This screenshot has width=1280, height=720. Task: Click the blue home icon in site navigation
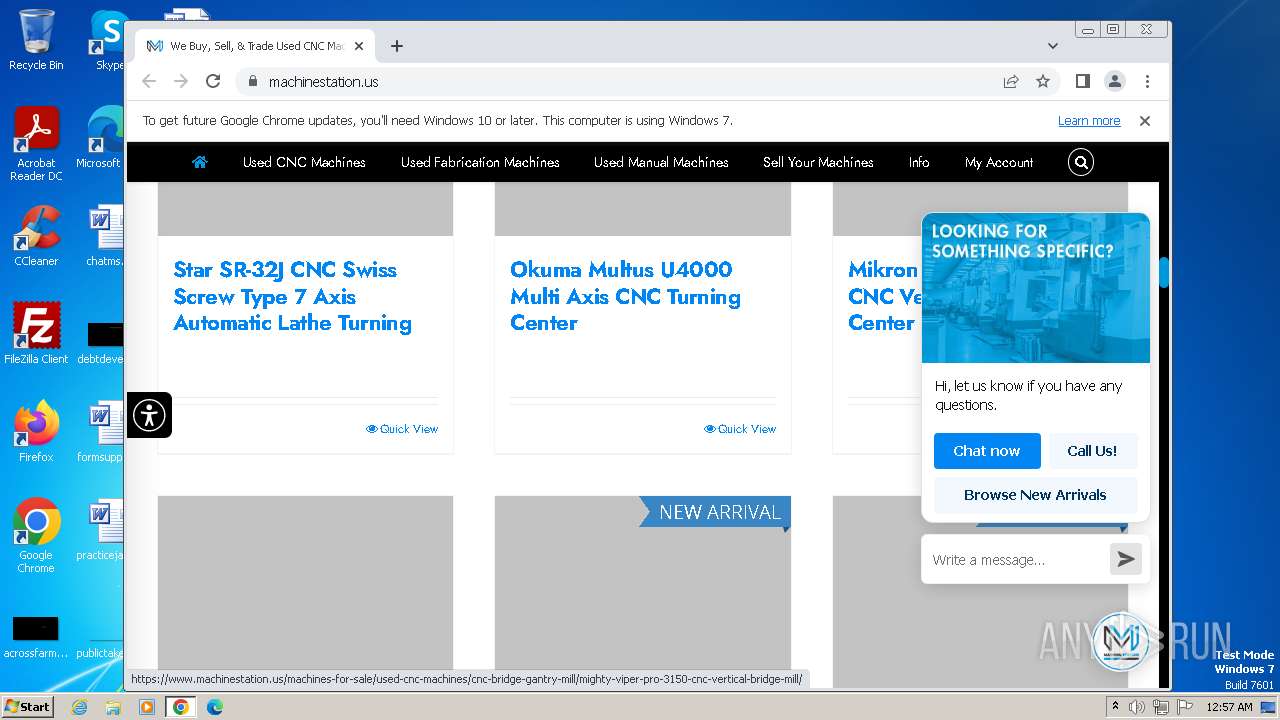(x=200, y=162)
